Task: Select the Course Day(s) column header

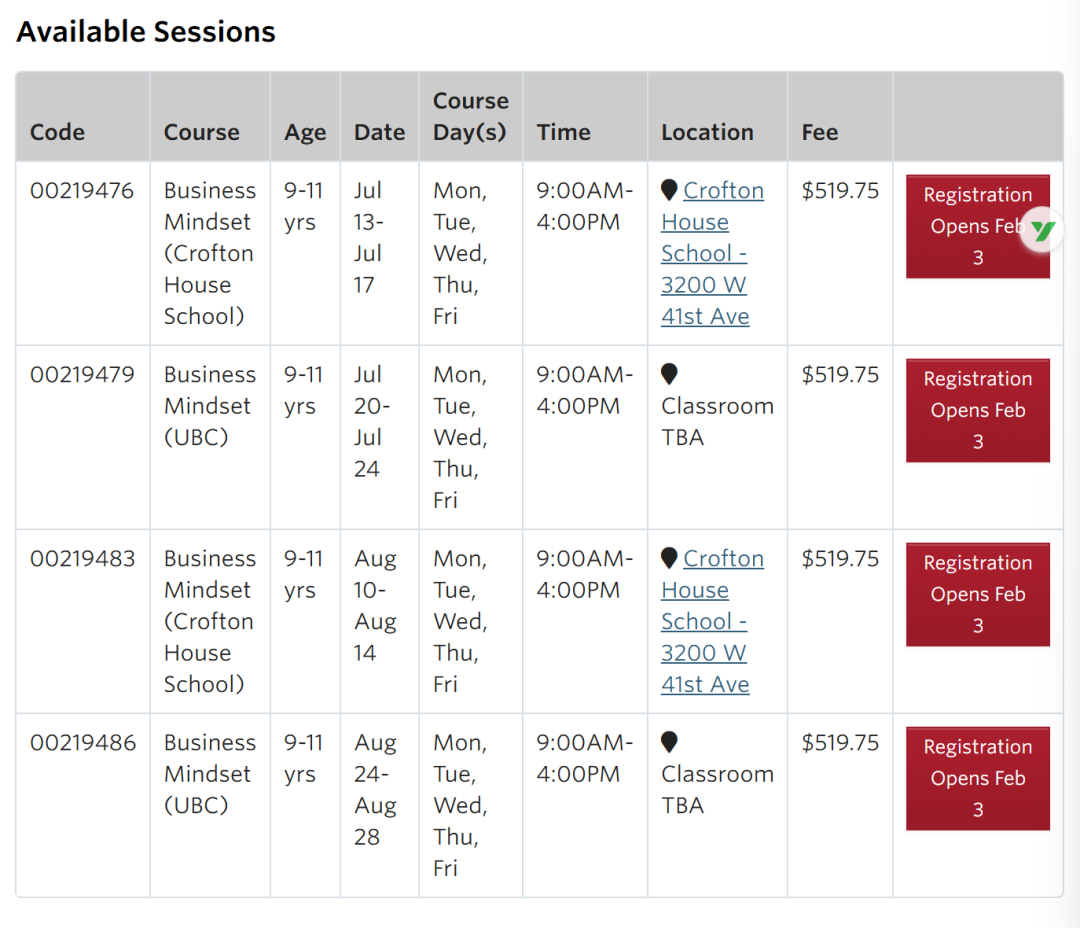Action: [x=470, y=116]
